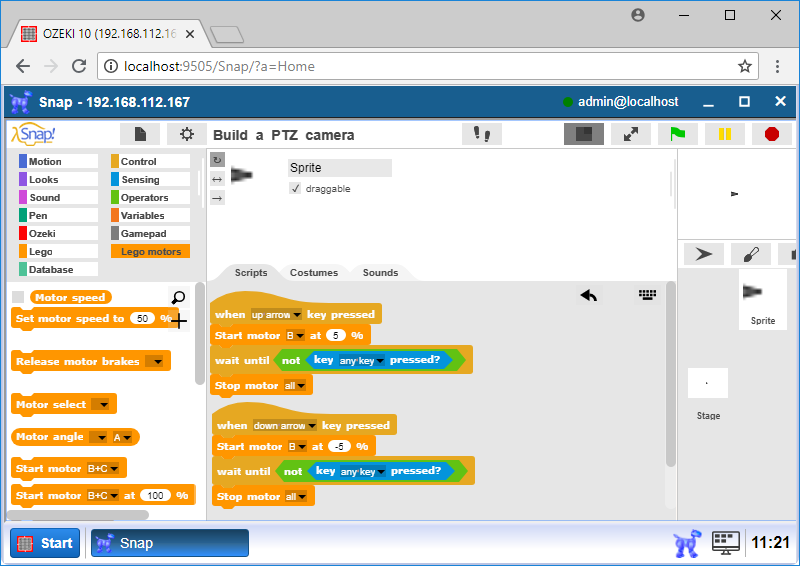Select free rotation style icon
Viewport: 800px width, 566px height.
[x=217, y=160]
